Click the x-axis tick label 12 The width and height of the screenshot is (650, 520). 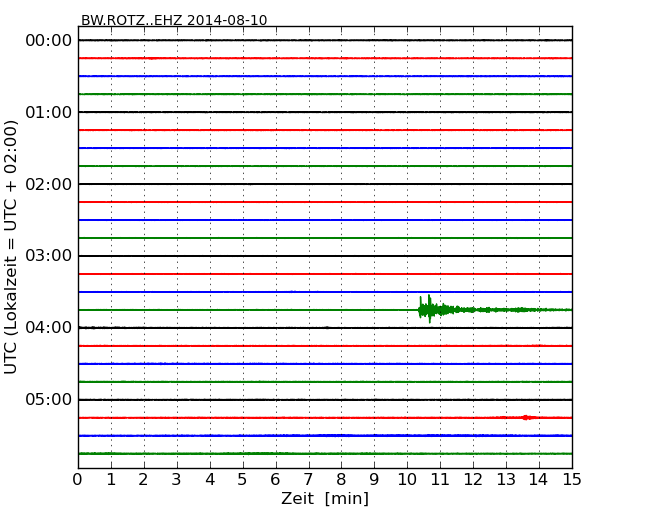[x=473, y=480]
